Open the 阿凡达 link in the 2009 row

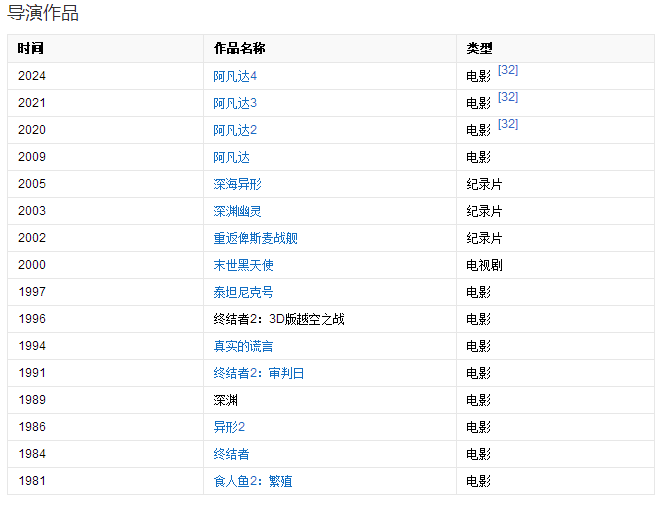231,157
